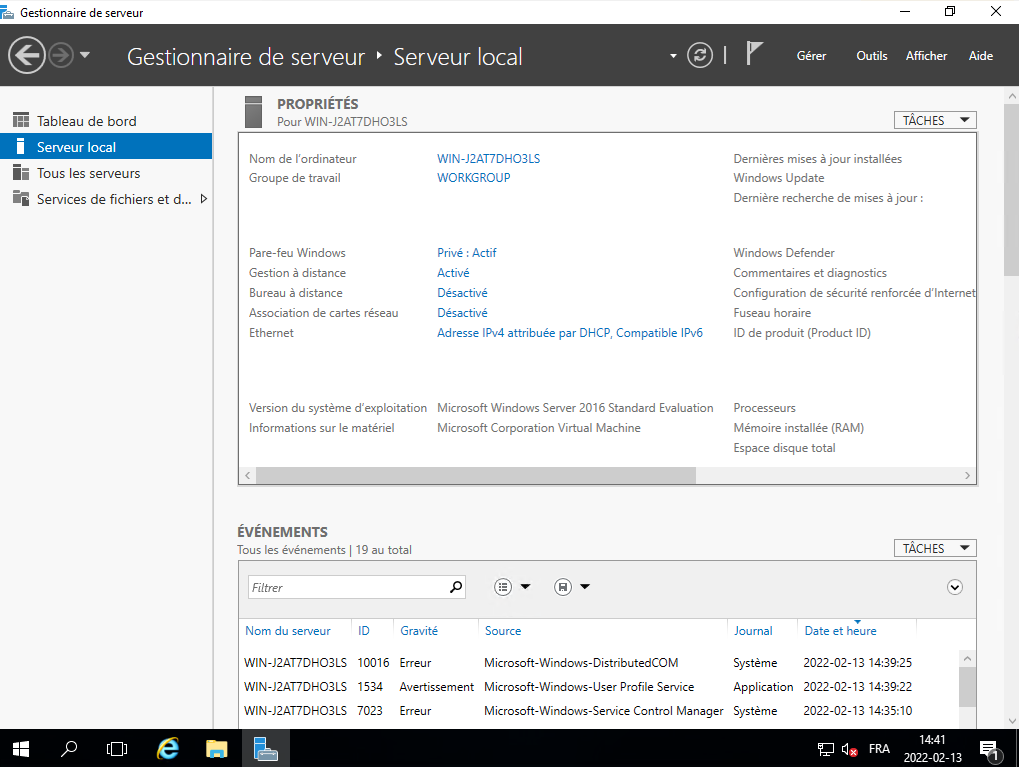The image size is (1019, 767).
Task: Expand the events section chevron button
Action: (x=955, y=587)
